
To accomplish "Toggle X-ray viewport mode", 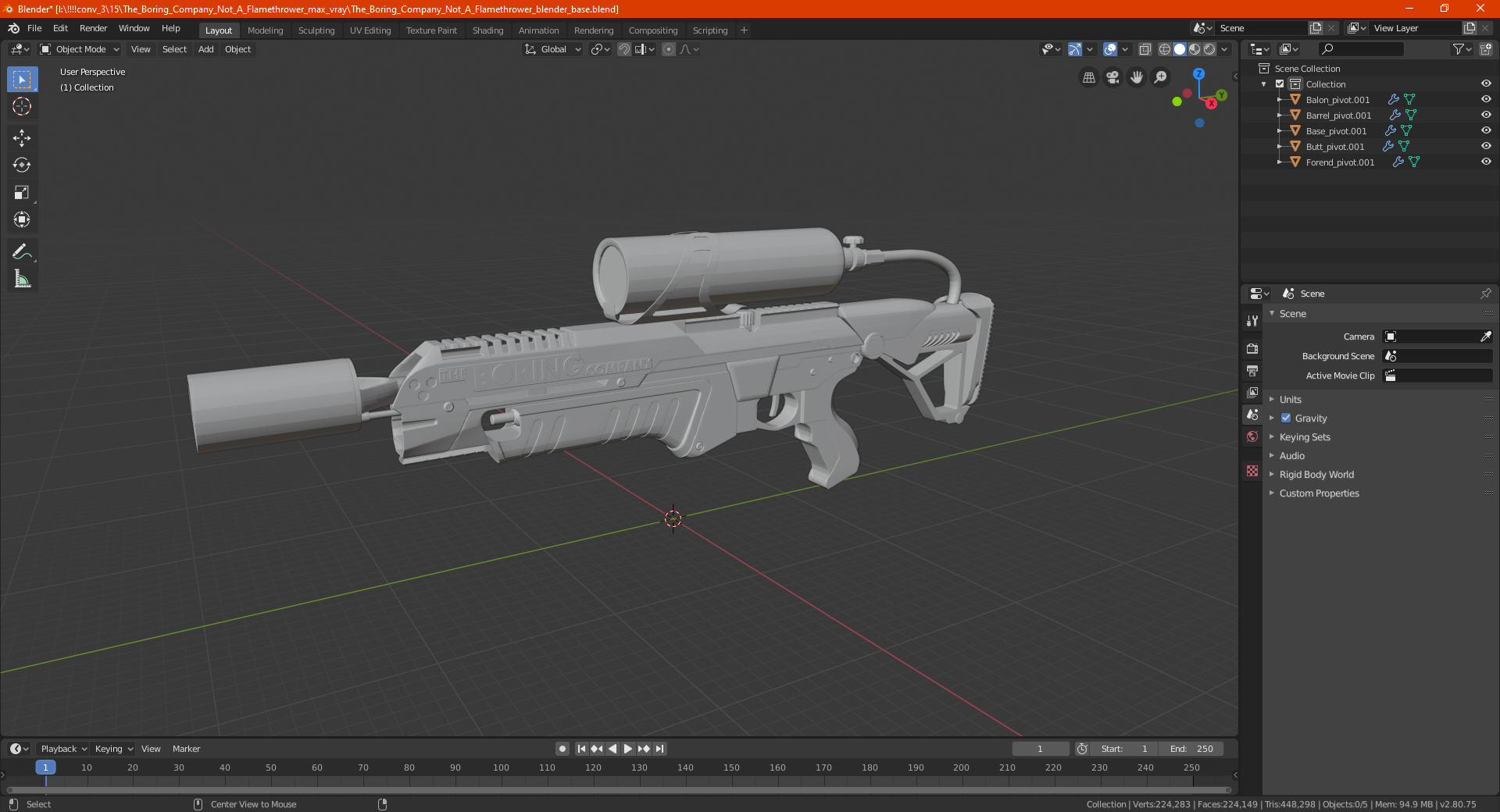I will point(1145,49).
